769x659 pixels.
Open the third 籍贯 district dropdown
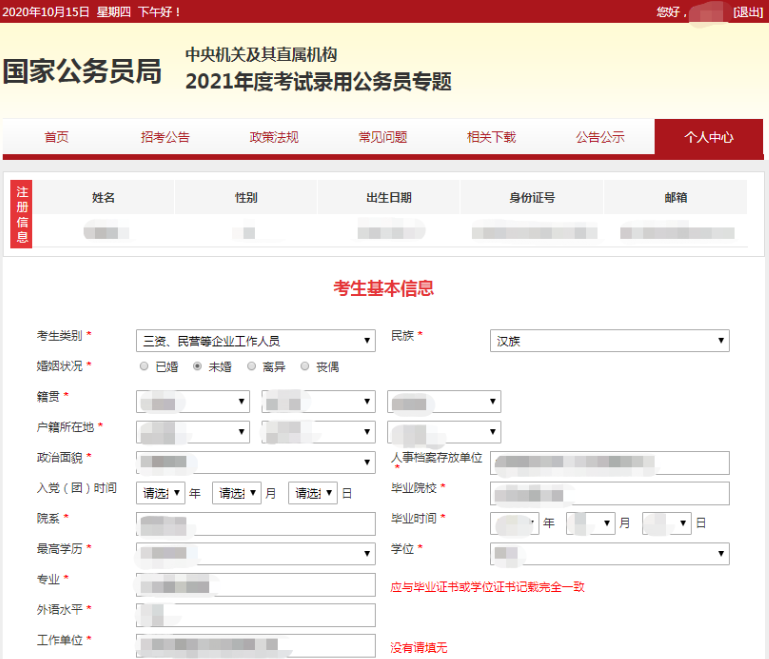(444, 402)
